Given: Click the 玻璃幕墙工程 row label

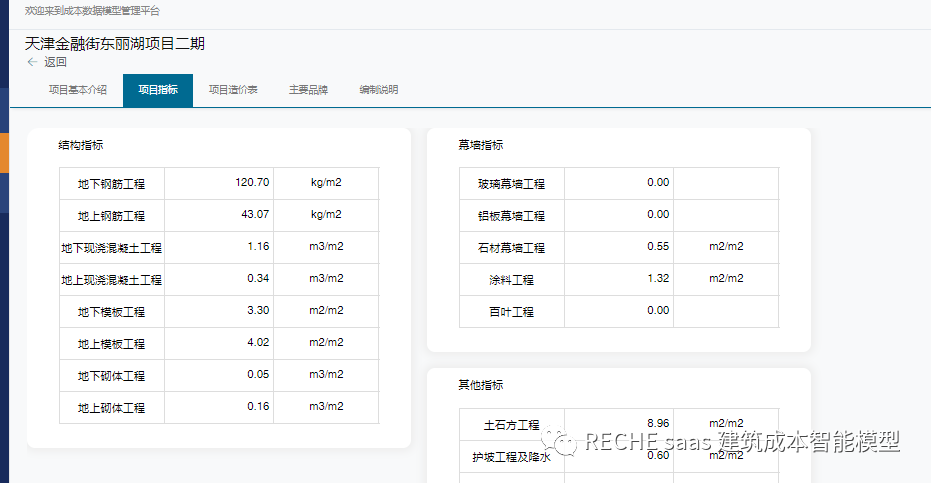Looking at the screenshot, I should pos(511,184).
